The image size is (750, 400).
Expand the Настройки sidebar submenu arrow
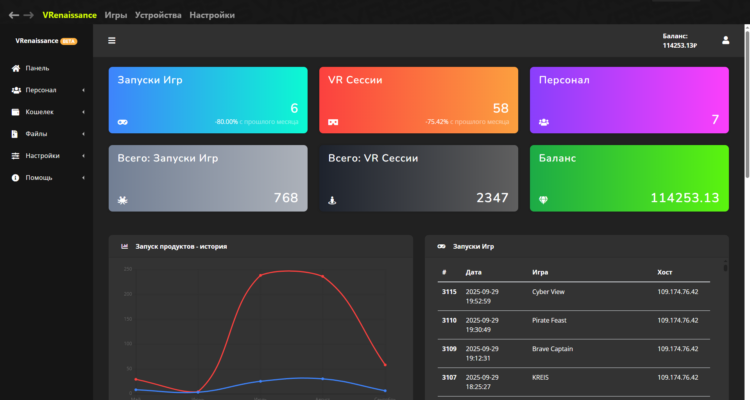point(83,156)
